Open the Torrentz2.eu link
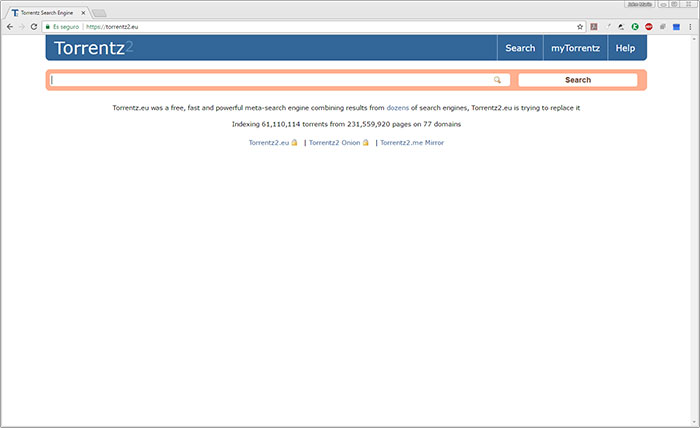Image resolution: width=700 pixels, height=428 pixels. coord(269,142)
